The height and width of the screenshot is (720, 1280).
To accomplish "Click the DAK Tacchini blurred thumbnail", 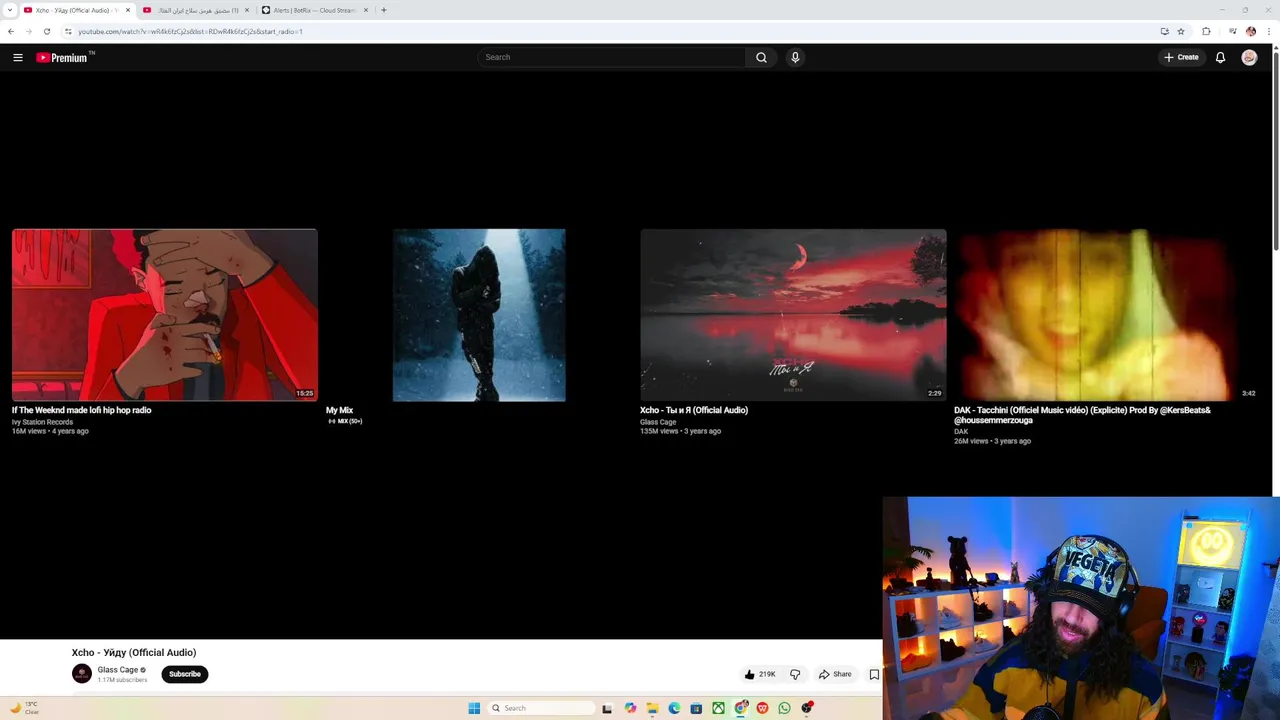I will click(x=1107, y=315).
